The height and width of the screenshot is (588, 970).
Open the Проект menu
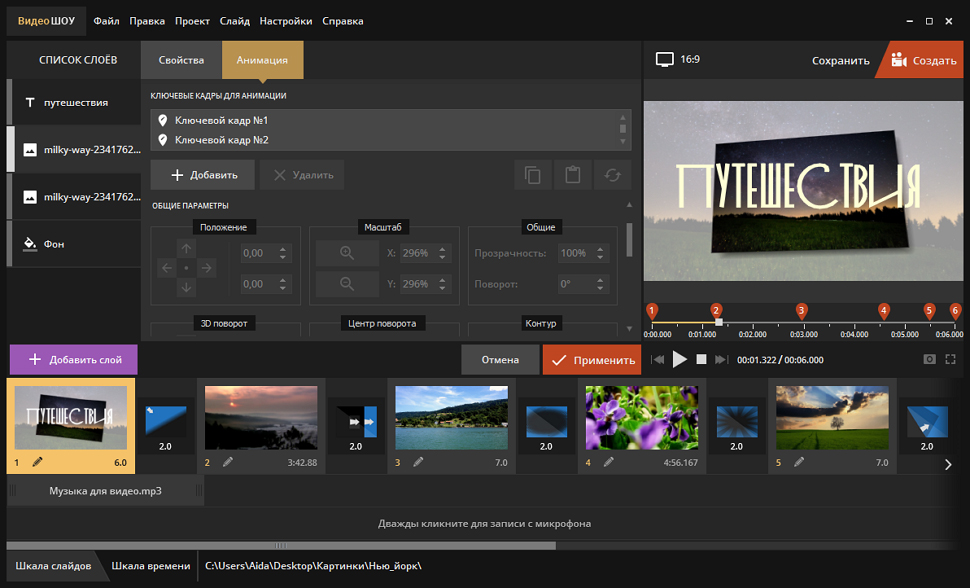tap(192, 21)
